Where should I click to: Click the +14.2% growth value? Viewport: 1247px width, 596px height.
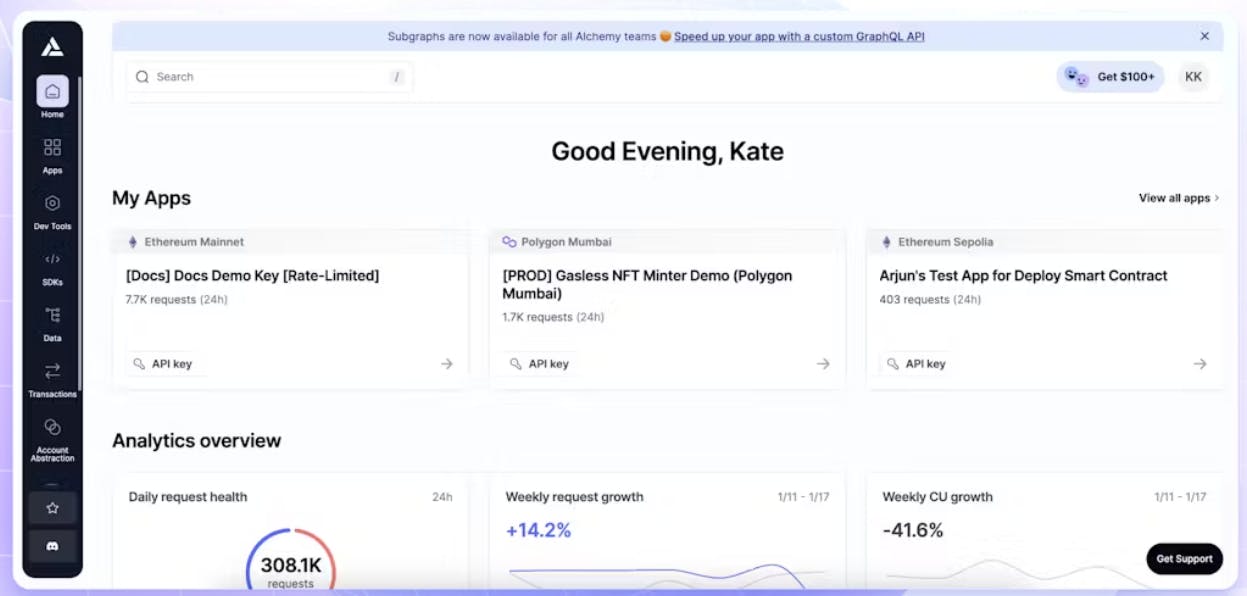[538, 530]
